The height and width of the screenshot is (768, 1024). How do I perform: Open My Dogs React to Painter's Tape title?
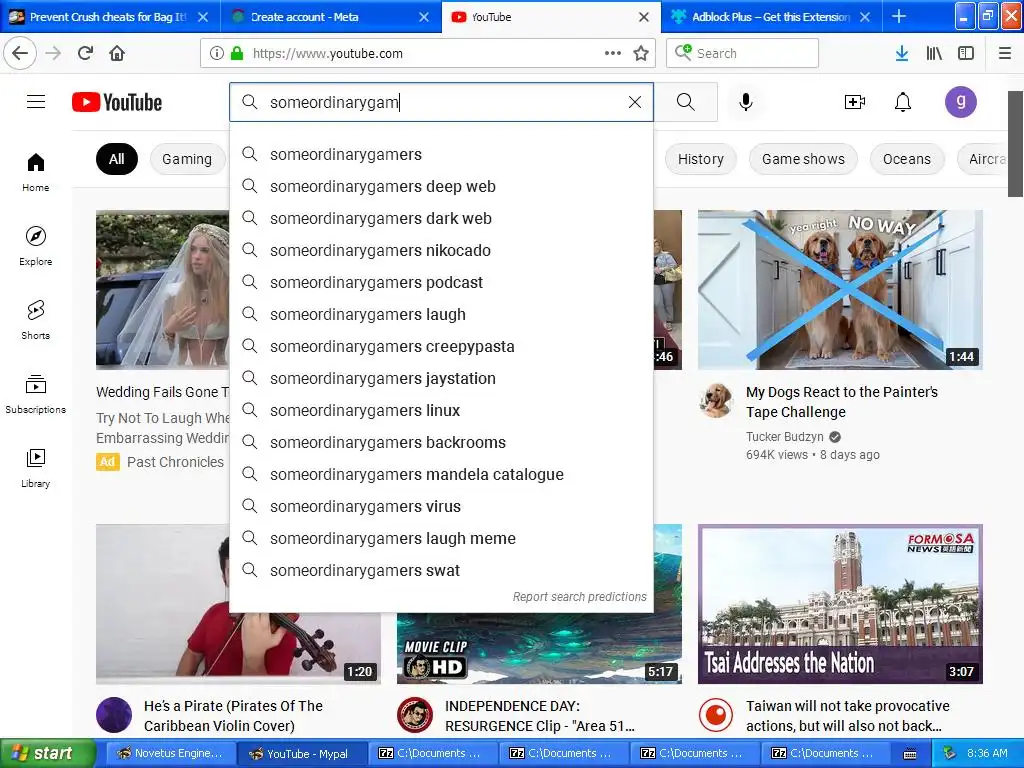(x=842, y=402)
